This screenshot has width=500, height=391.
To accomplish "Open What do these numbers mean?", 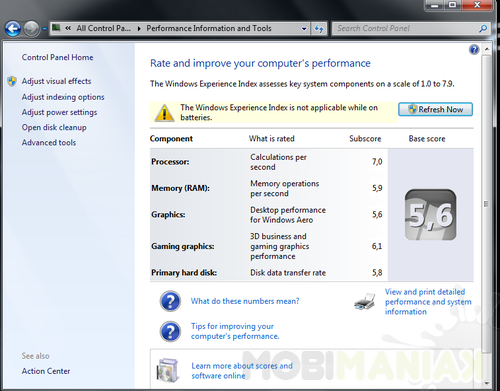I will [x=245, y=301].
